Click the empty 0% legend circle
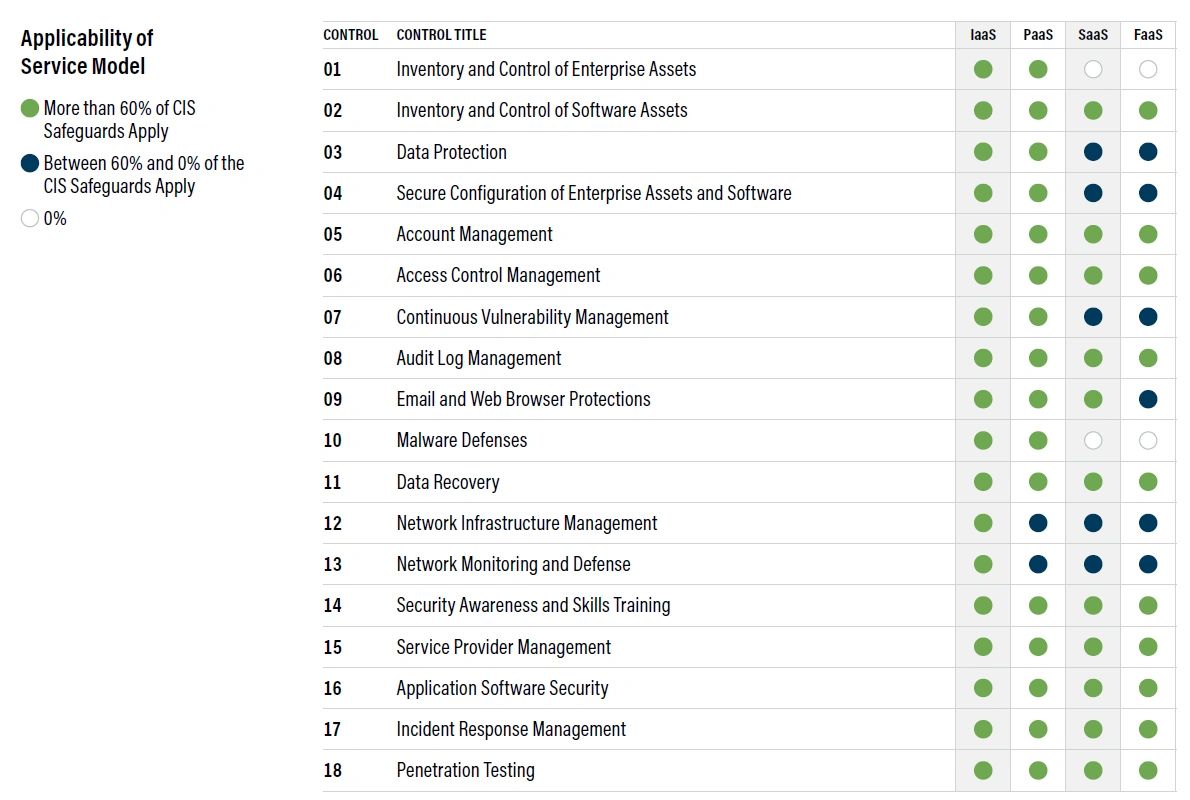Viewport: 1190px width, 800px height. (x=28, y=217)
